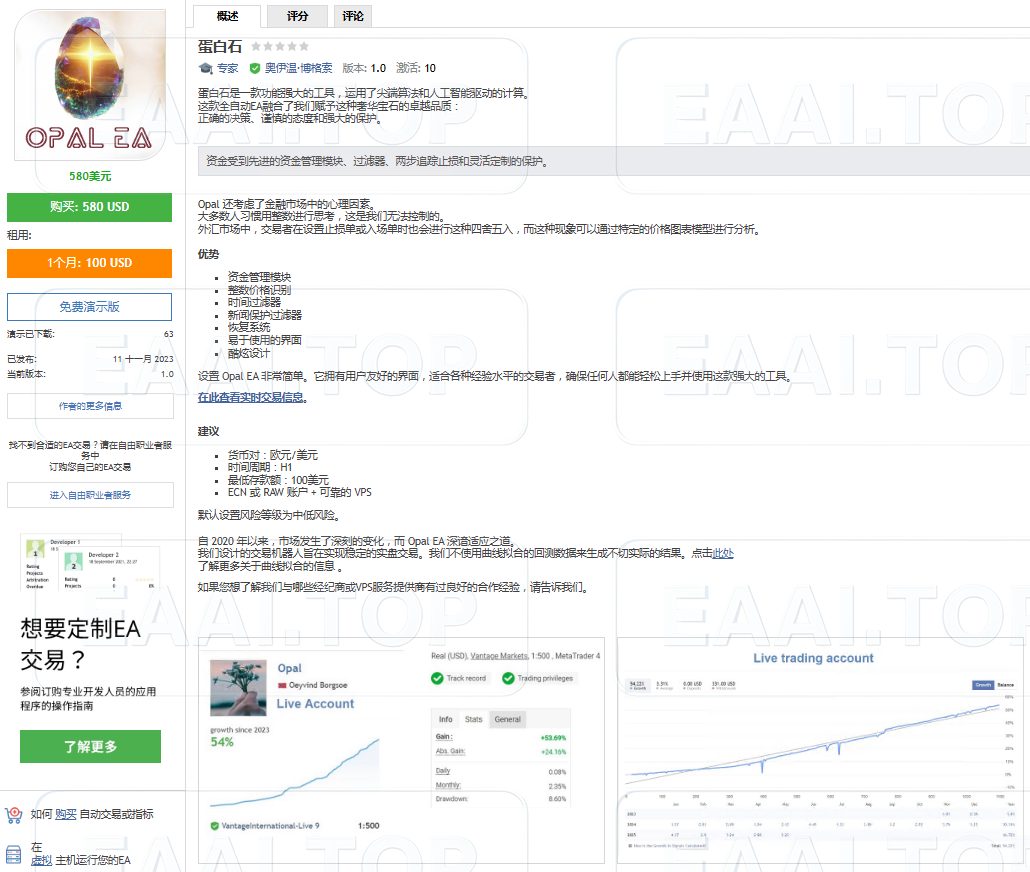This screenshot has width=1030, height=872.
Task: Click the graduation cap expert badge icon
Action: coord(205,68)
